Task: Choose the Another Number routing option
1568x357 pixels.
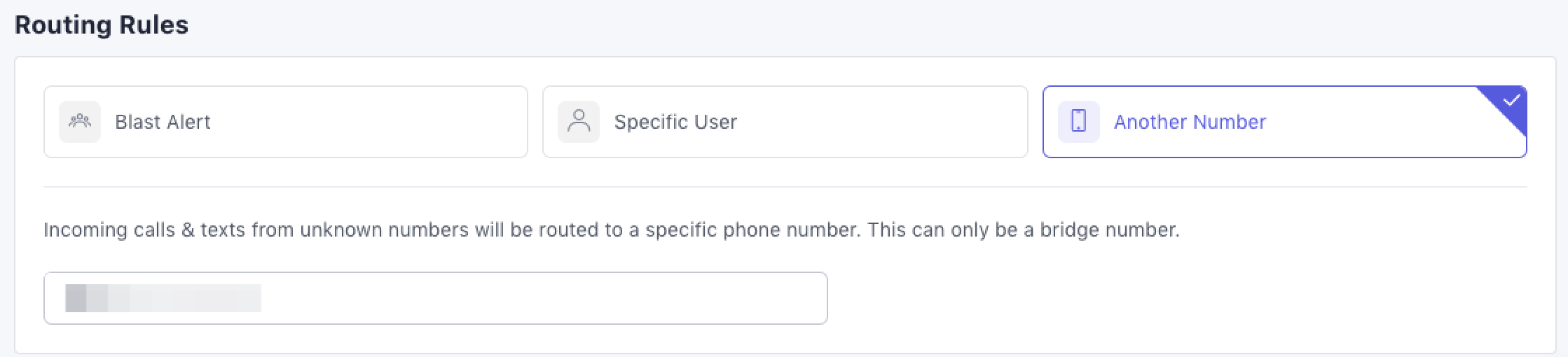Action: tap(1284, 122)
